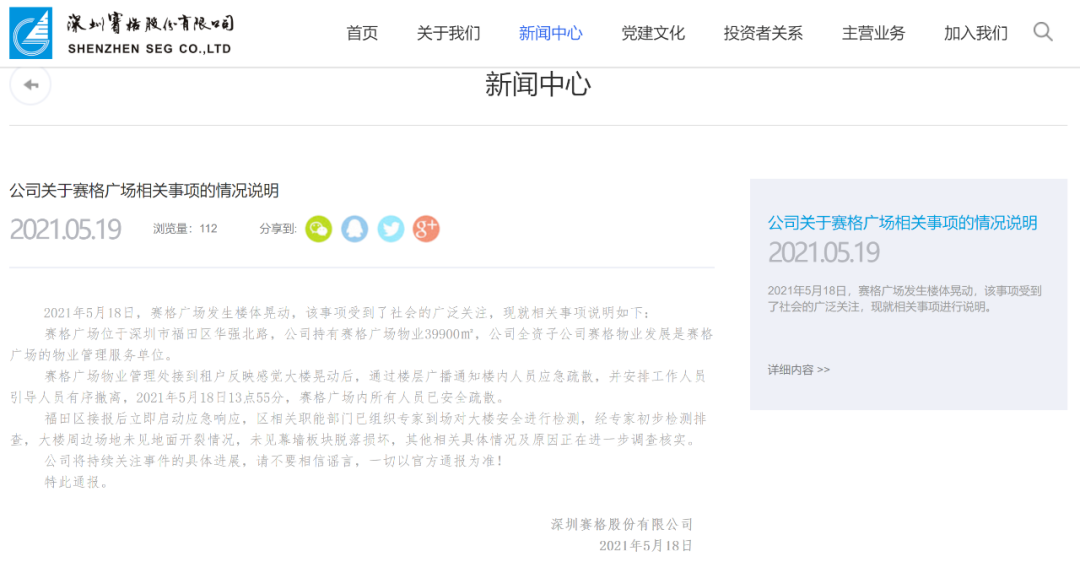Click the first paragraph starting 2021年5月18日，赛格广场
The width and height of the screenshot is (1080, 562).
(347, 313)
